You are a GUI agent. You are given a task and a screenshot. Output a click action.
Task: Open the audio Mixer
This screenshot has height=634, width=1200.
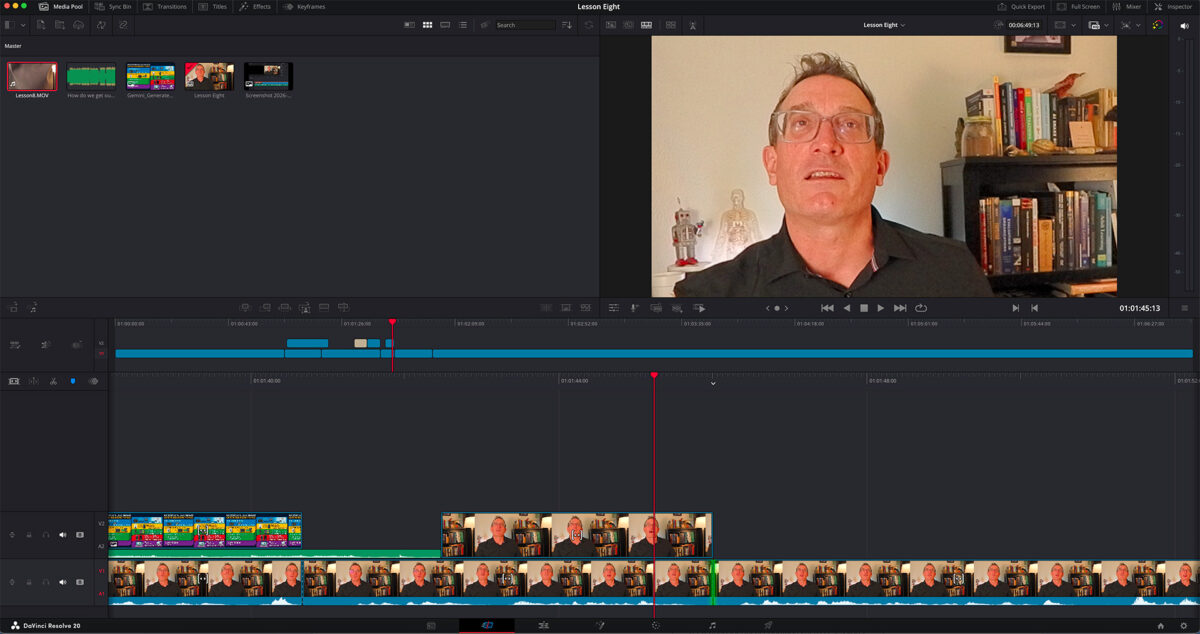(x=1126, y=7)
